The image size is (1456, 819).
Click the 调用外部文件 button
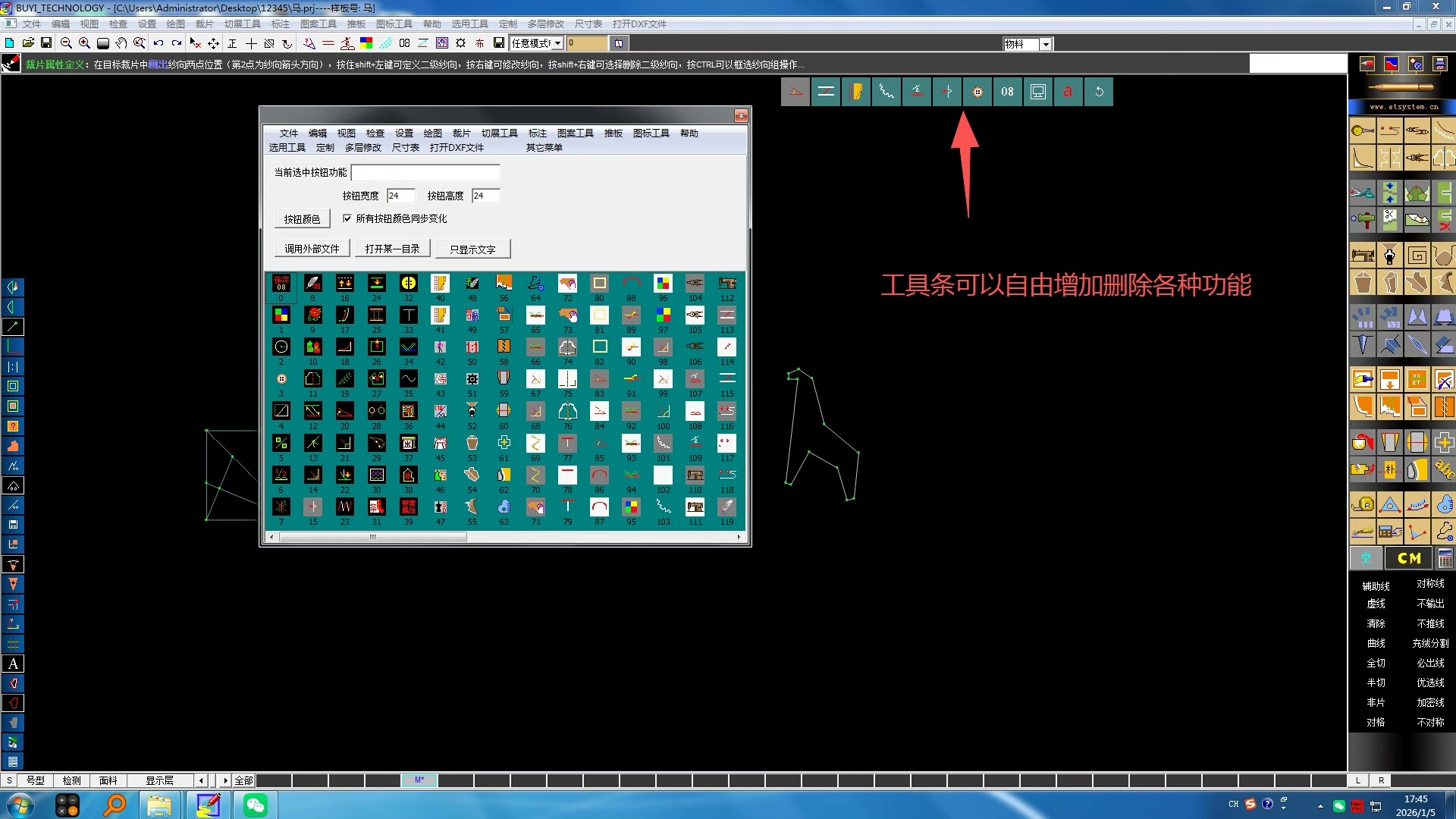point(312,248)
